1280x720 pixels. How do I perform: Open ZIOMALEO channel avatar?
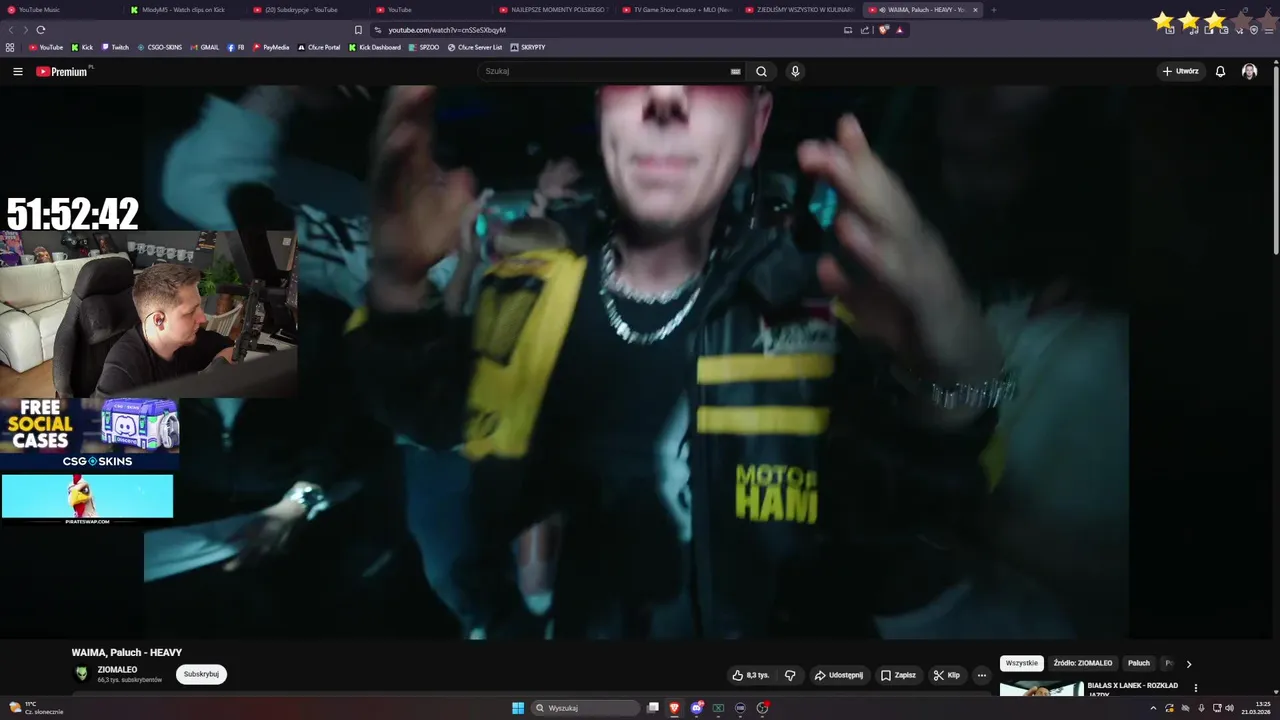(82, 674)
